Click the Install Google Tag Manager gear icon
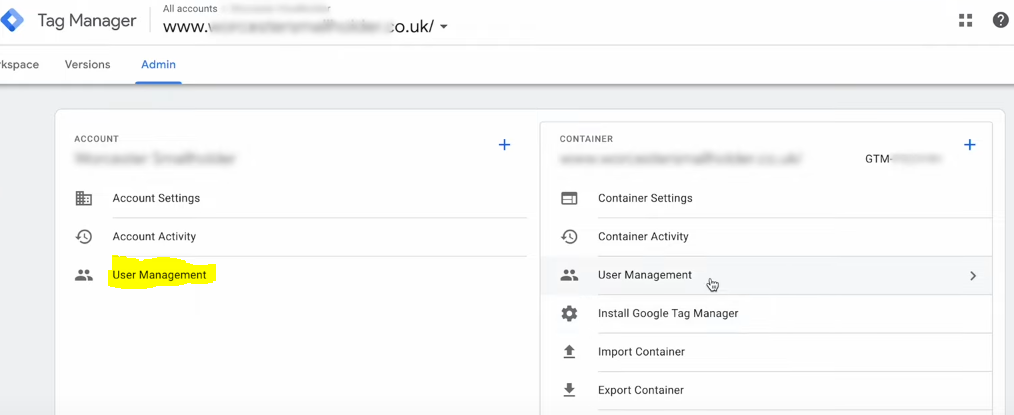Image resolution: width=1014 pixels, height=415 pixels. [x=569, y=314]
